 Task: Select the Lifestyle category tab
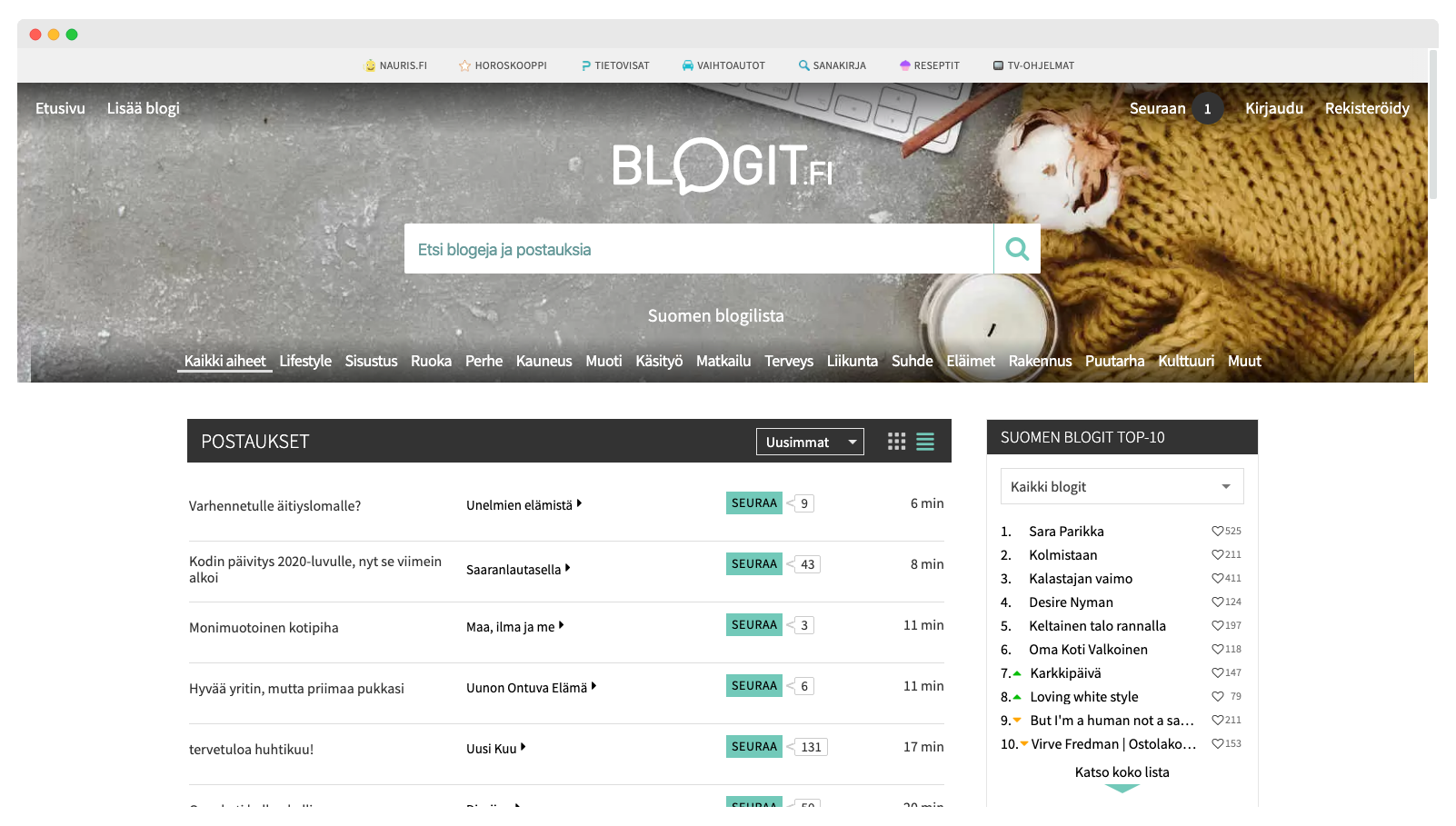click(305, 361)
